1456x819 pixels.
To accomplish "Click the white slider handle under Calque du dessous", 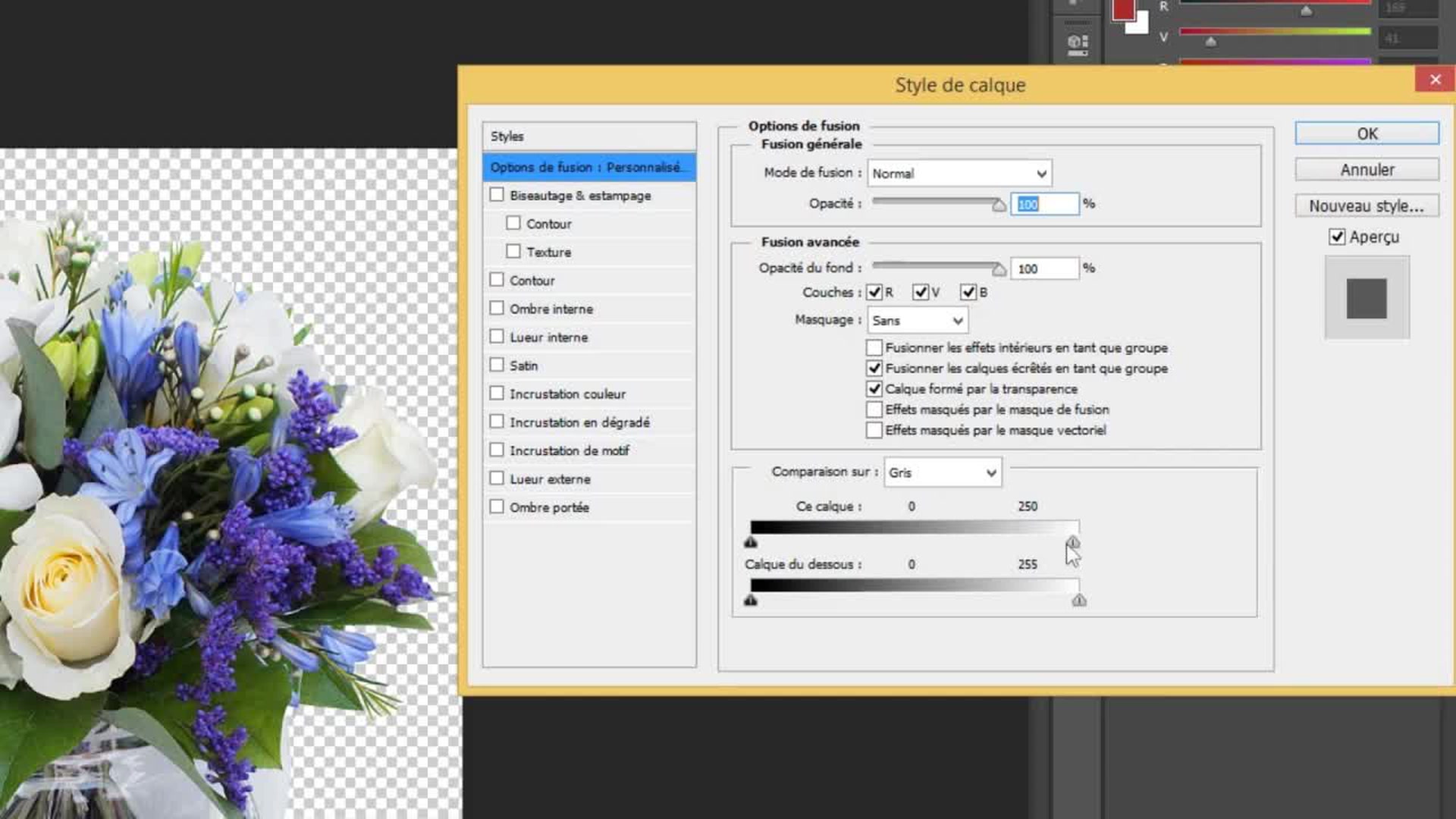I will pyautogui.click(x=1079, y=601).
